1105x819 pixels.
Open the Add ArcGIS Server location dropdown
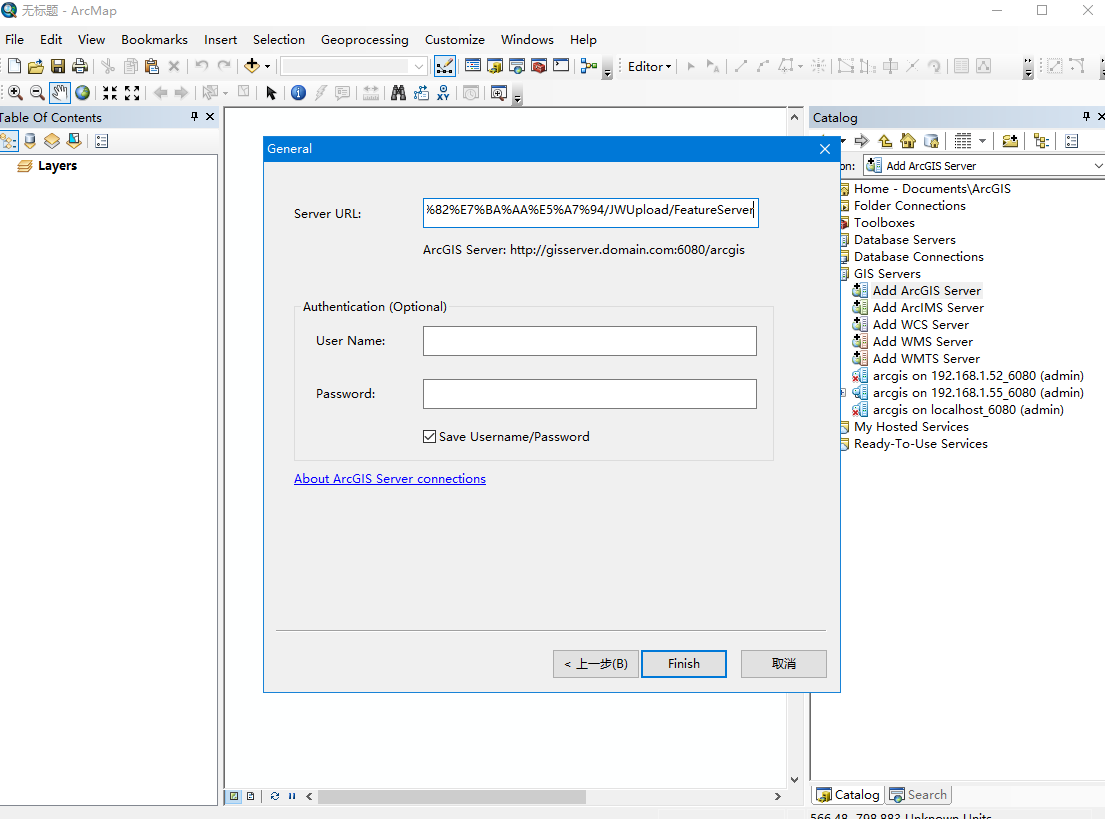(x=1096, y=165)
